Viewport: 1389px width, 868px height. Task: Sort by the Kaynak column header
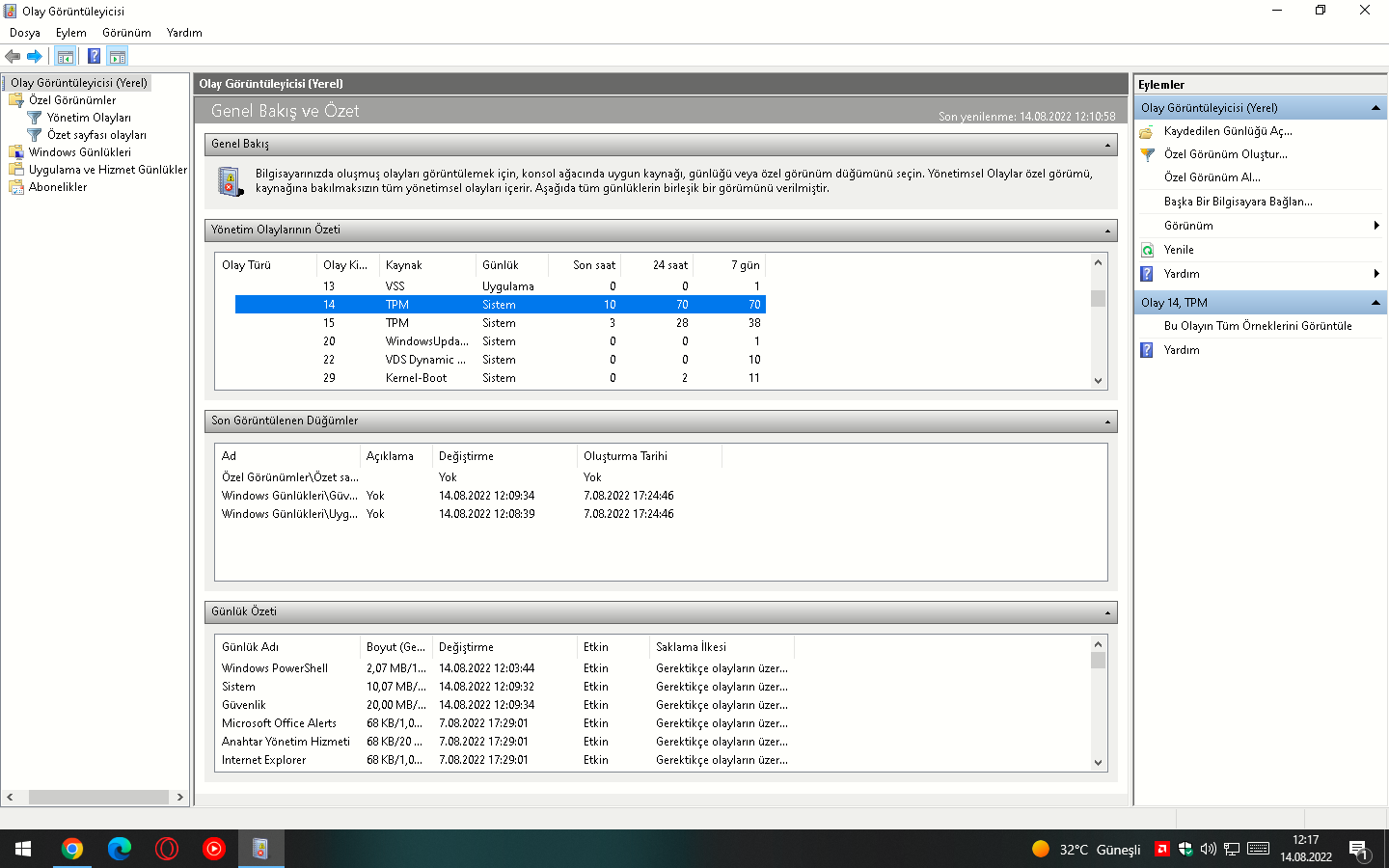point(427,265)
